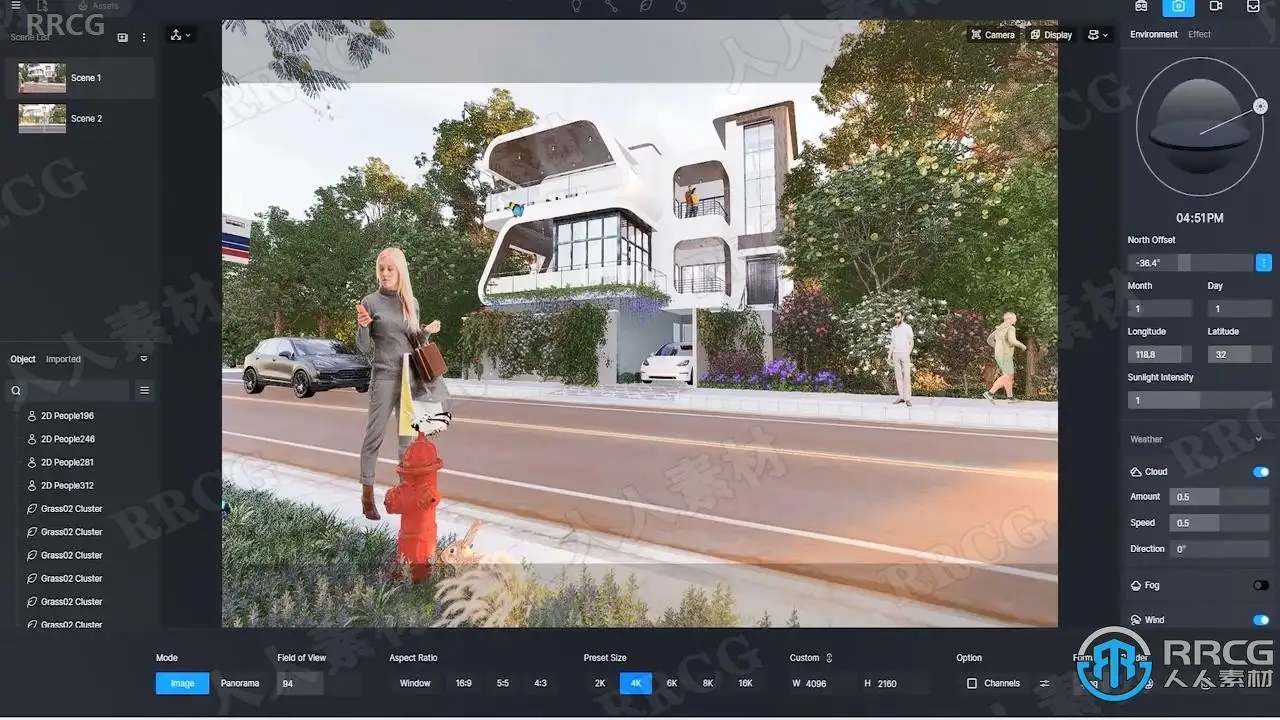Image resolution: width=1280 pixels, height=720 pixels.
Task: Open the inbox tray icon top-right
Action: coord(1253,6)
